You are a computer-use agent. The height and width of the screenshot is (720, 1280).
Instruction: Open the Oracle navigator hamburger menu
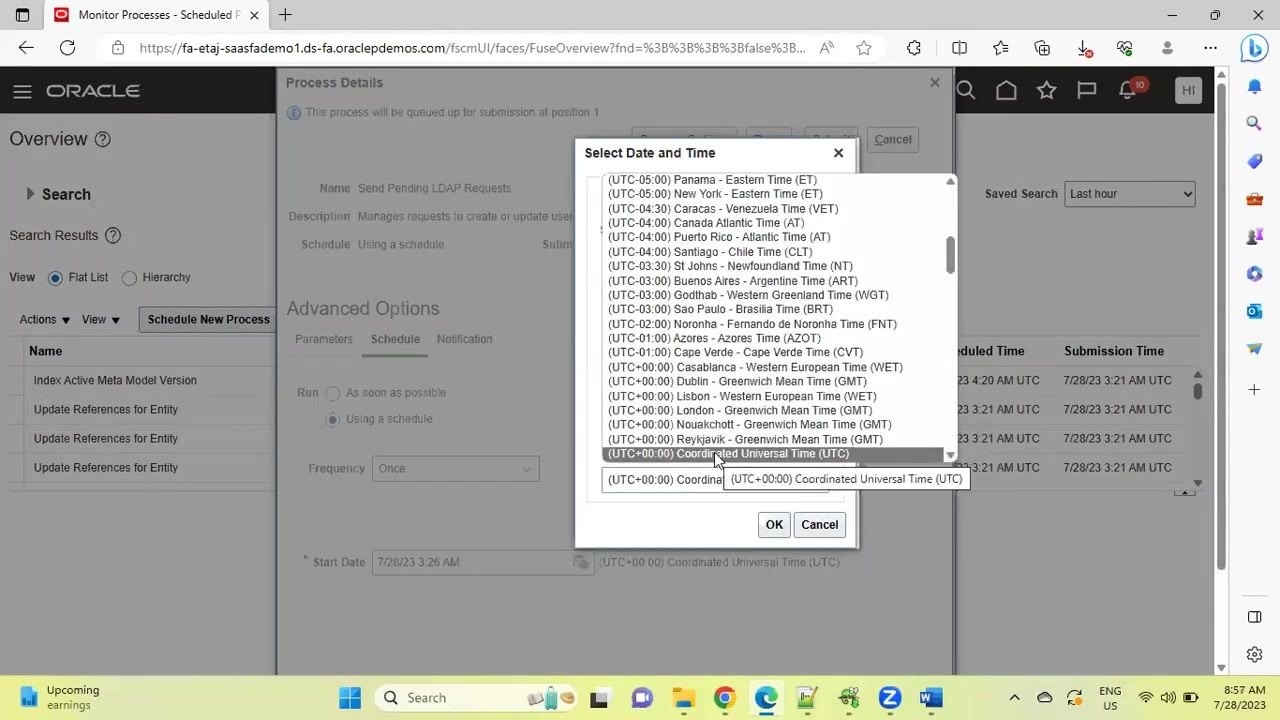[x=22, y=91]
